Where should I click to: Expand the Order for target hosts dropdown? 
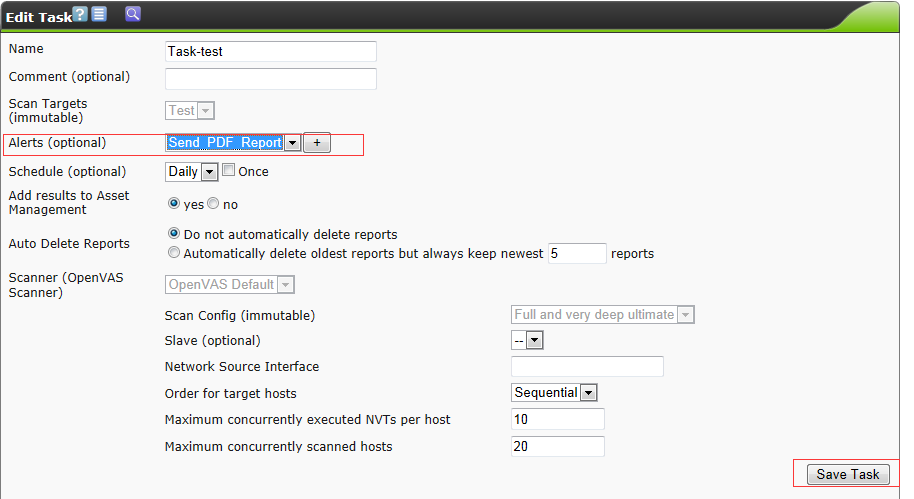(x=588, y=393)
